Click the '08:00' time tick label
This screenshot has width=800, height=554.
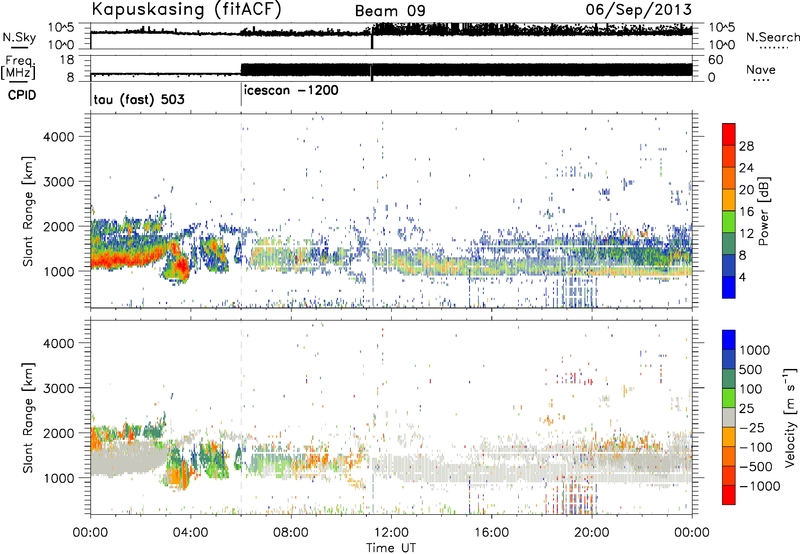click(291, 532)
